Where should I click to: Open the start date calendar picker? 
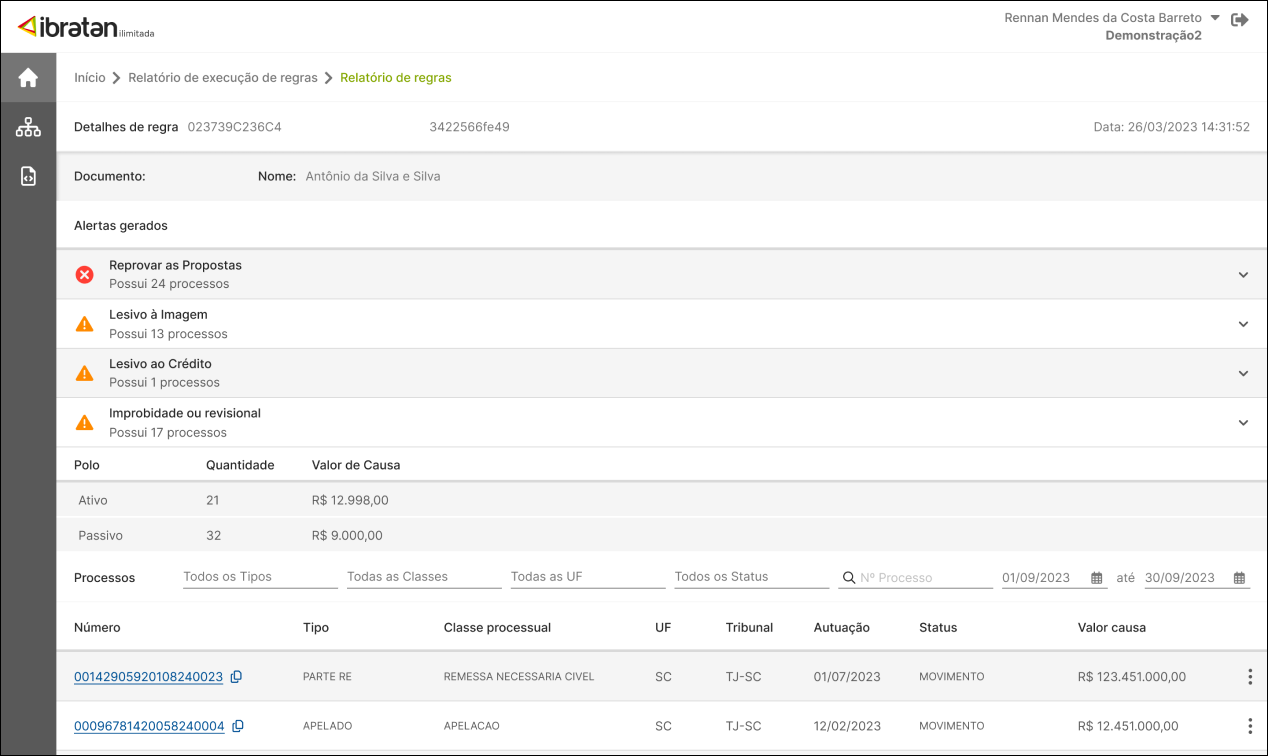tap(1096, 578)
